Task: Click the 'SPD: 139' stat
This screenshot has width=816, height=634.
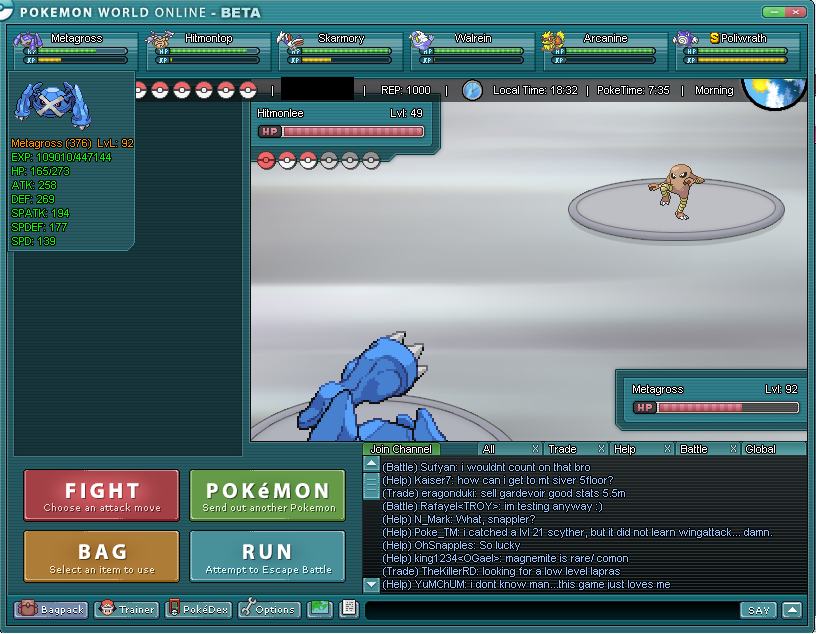Action: point(33,241)
